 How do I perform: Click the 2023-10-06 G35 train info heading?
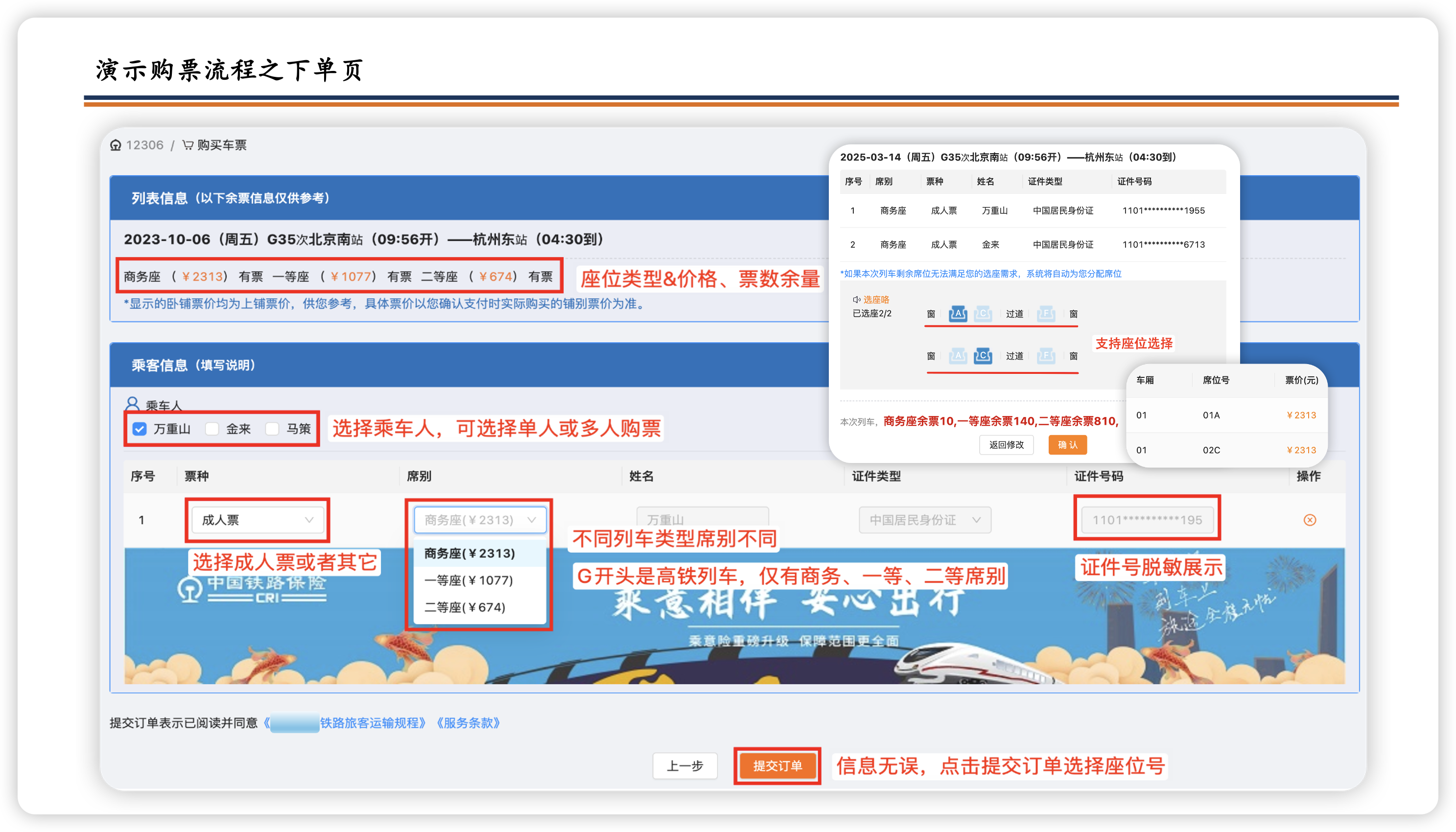[363, 239]
